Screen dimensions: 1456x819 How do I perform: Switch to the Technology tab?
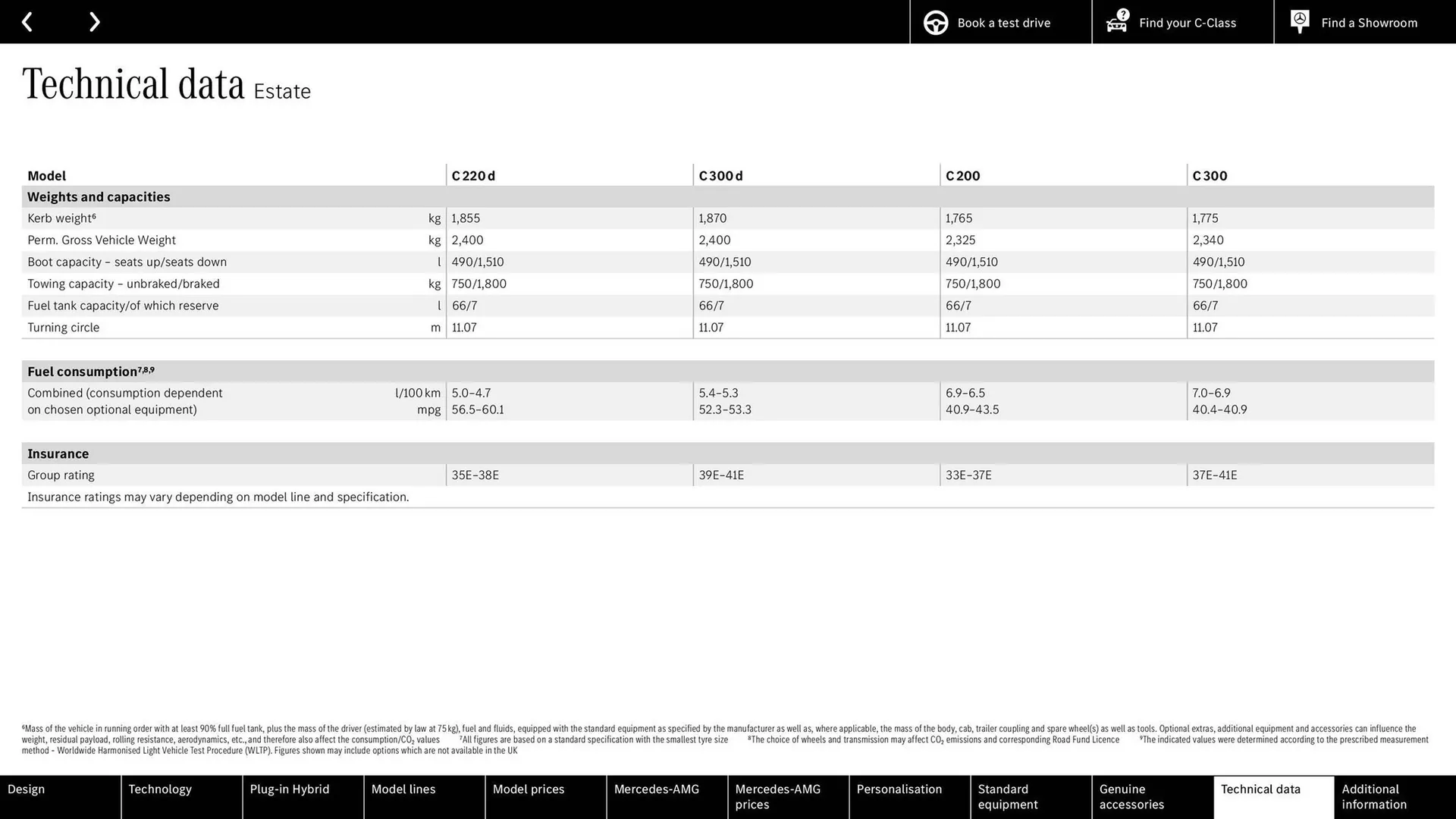point(181,796)
